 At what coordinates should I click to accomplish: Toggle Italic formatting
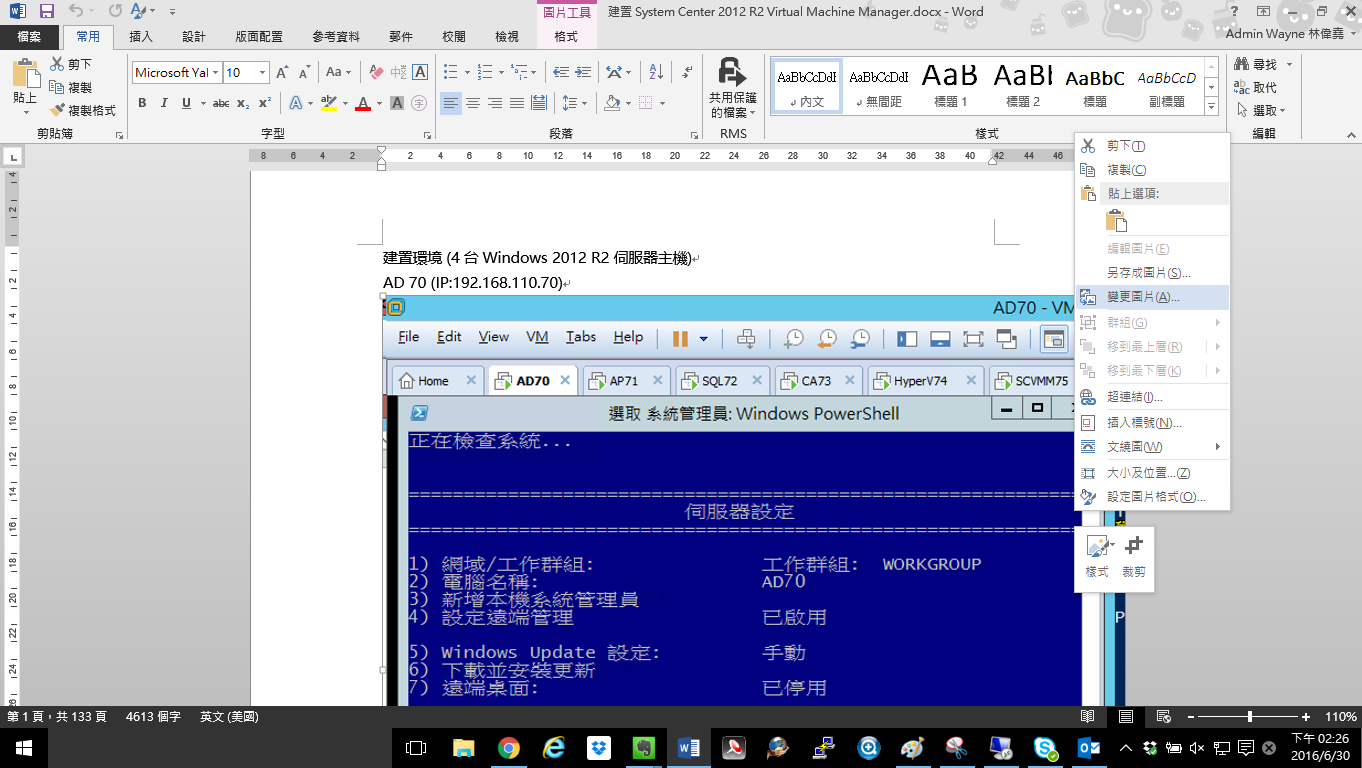[x=164, y=103]
